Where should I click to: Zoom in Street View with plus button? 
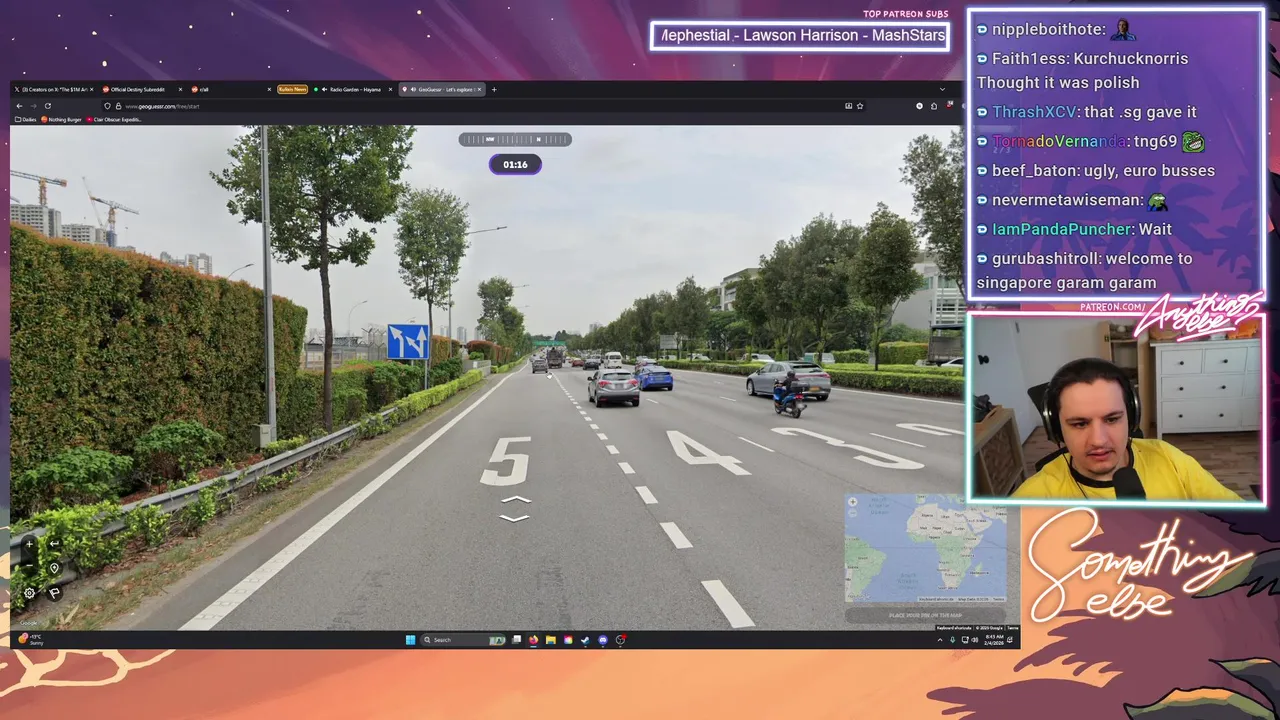tap(29, 545)
